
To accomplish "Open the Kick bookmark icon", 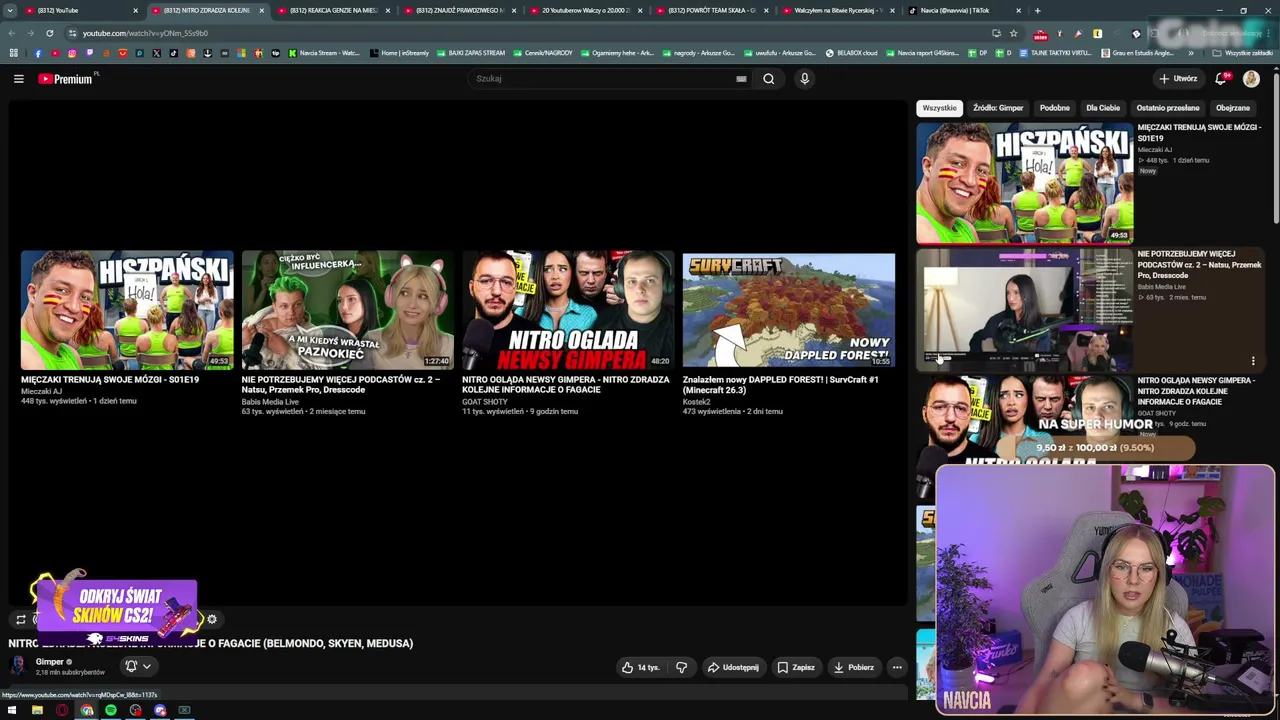I will coord(292,53).
